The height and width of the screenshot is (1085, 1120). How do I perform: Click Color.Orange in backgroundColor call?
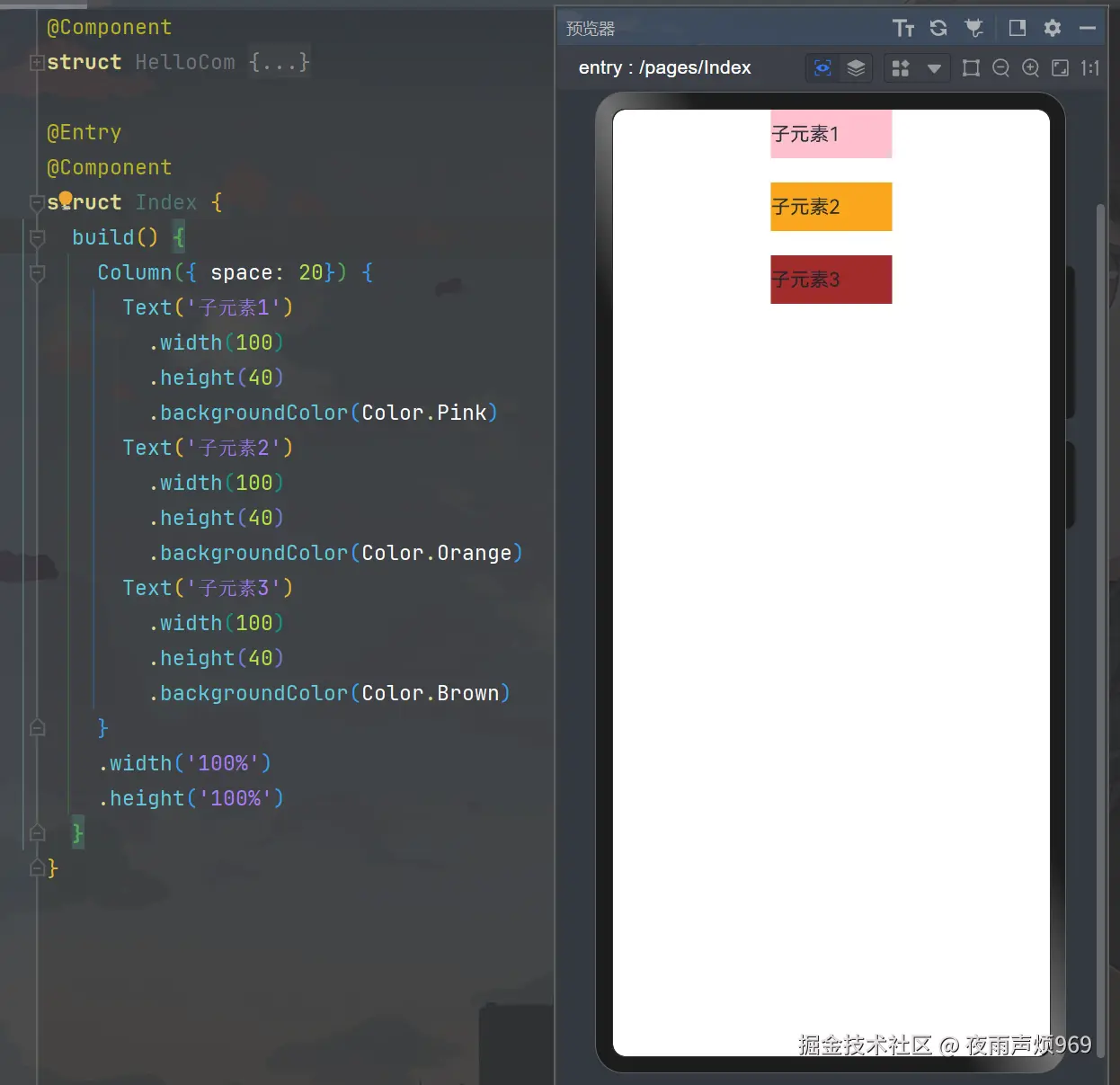tap(437, 553)
